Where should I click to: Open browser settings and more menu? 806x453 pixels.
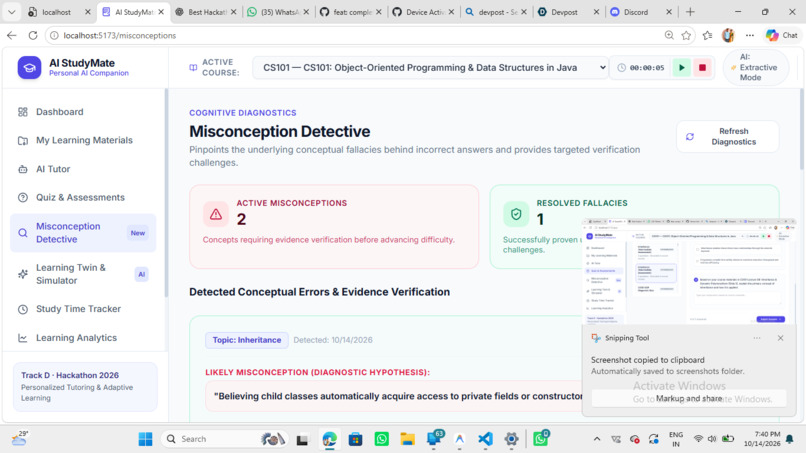click(750, 35)
